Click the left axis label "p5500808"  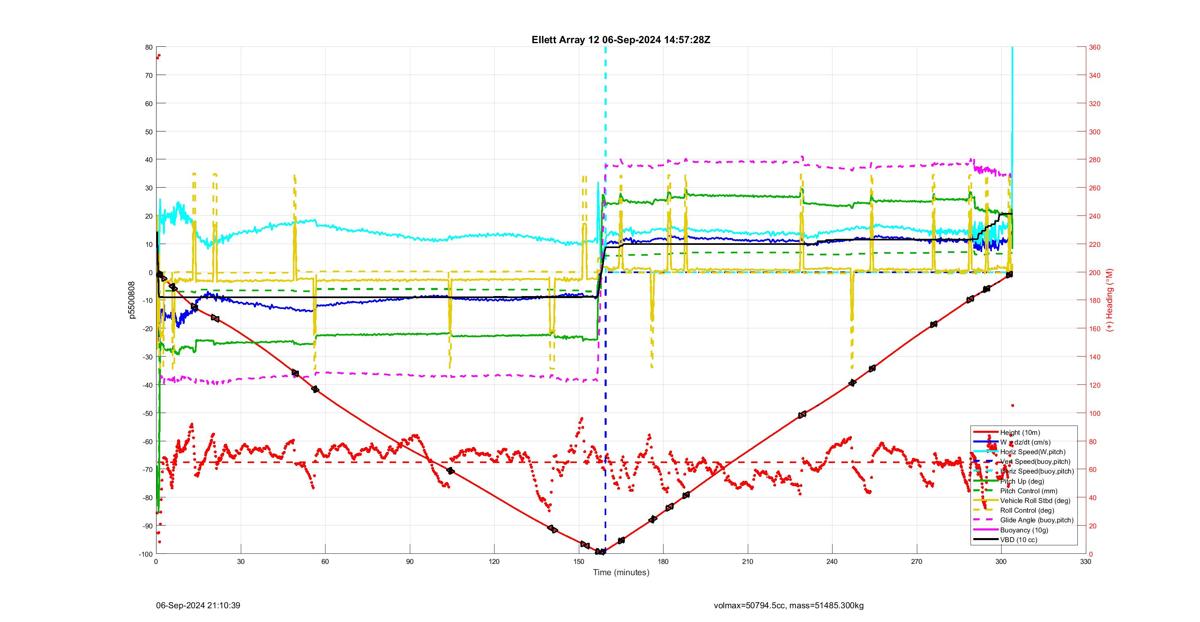click(x=130, y=300)
